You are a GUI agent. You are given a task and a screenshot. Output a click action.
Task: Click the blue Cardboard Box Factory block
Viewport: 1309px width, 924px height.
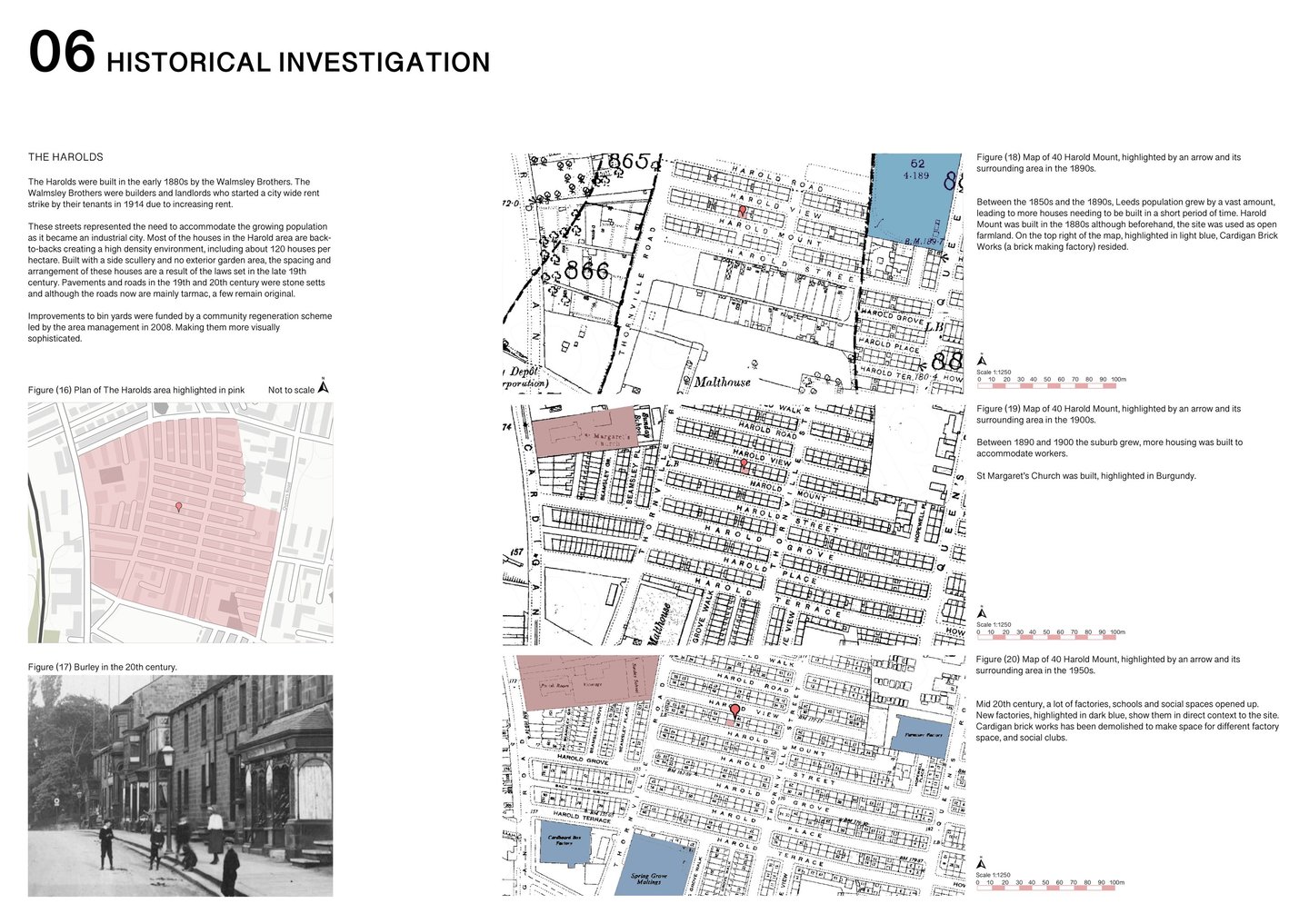point(565,842)
